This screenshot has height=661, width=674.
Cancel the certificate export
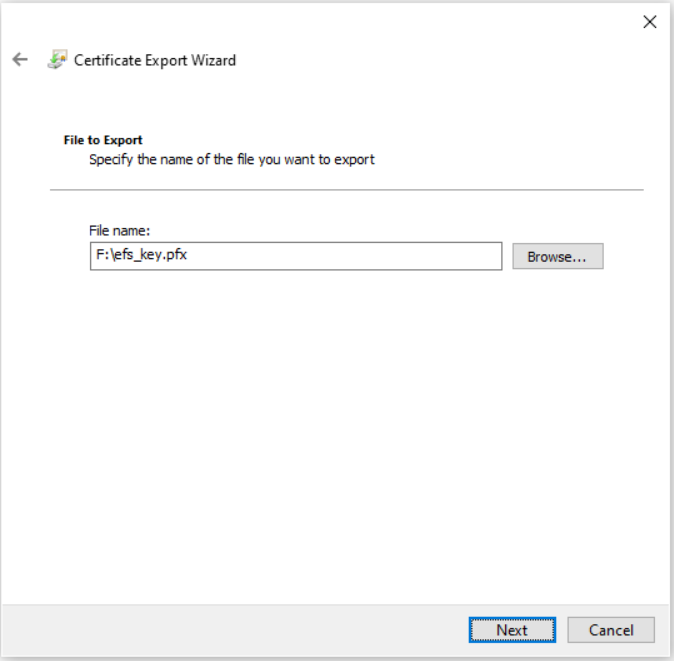[610, 630]
